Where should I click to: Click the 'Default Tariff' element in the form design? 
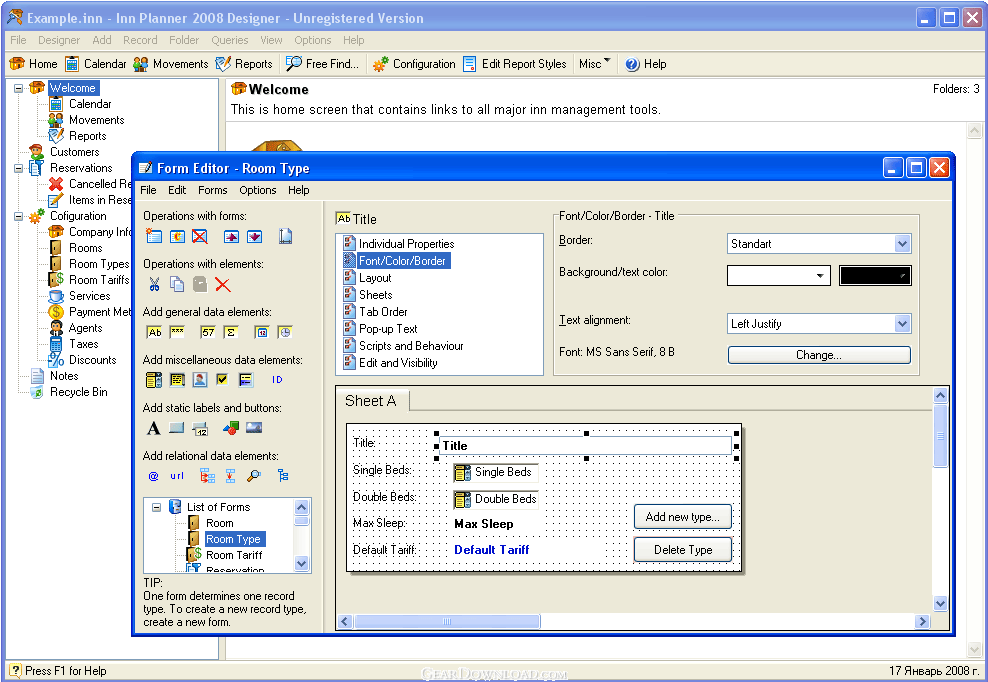(x=491, y=550)
